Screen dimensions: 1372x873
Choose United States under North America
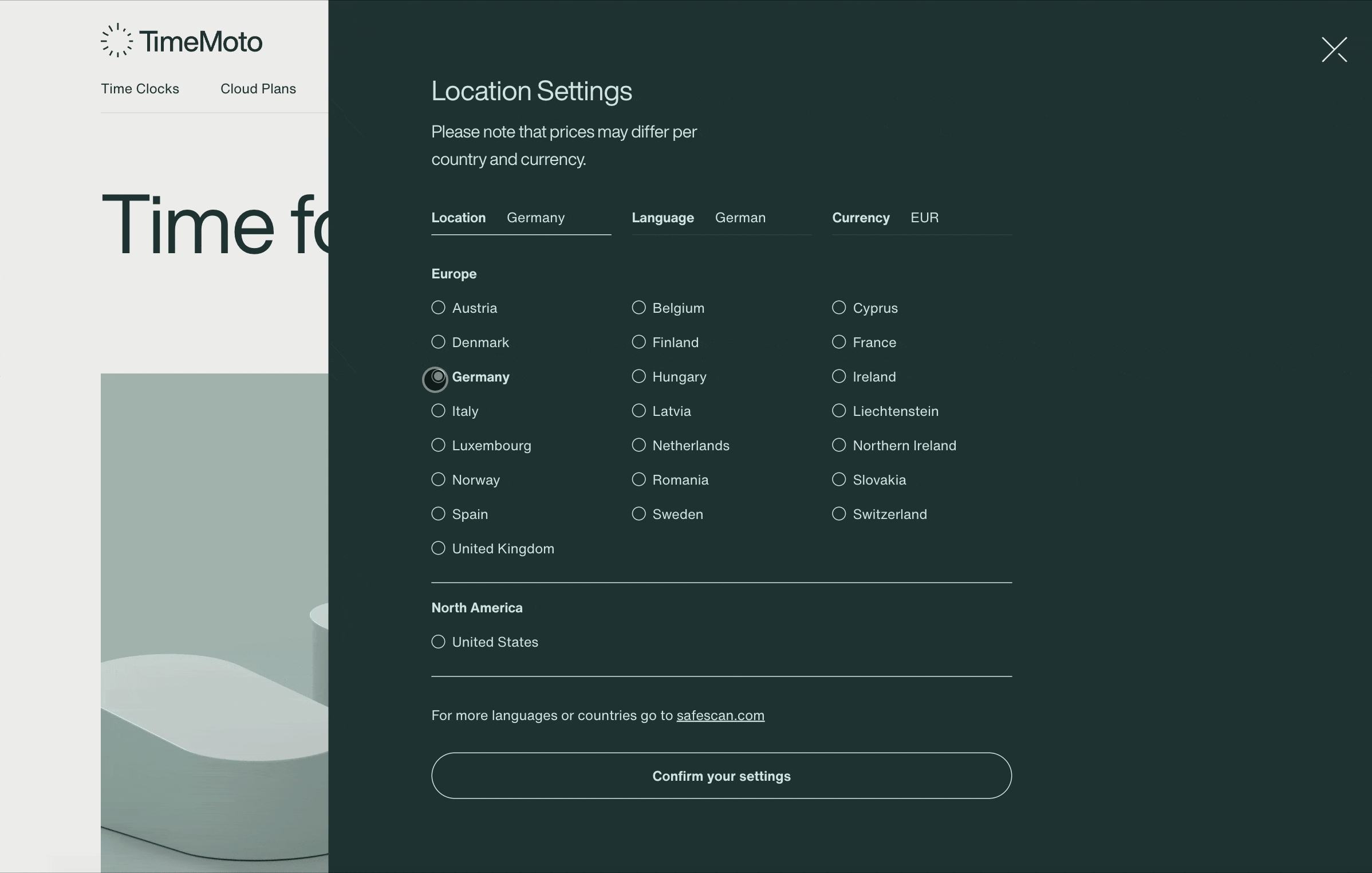coord(438,642)
